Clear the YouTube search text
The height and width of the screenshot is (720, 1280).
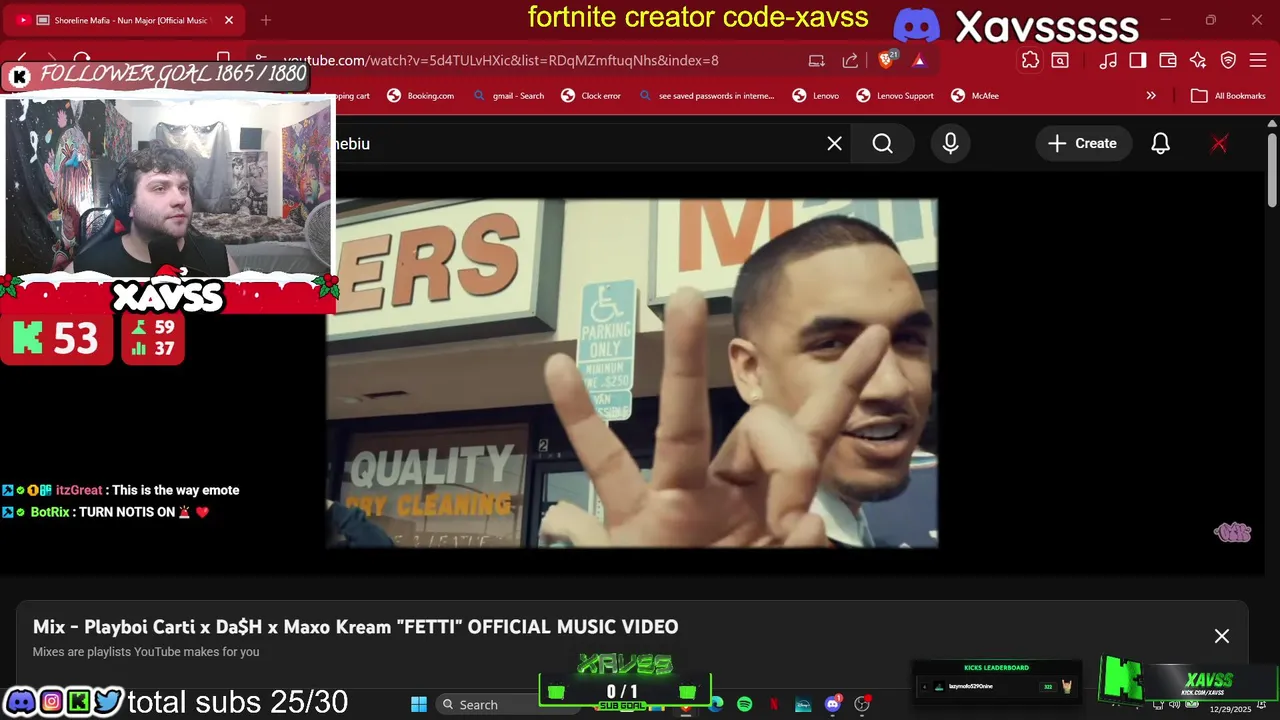tap(834, 144)
